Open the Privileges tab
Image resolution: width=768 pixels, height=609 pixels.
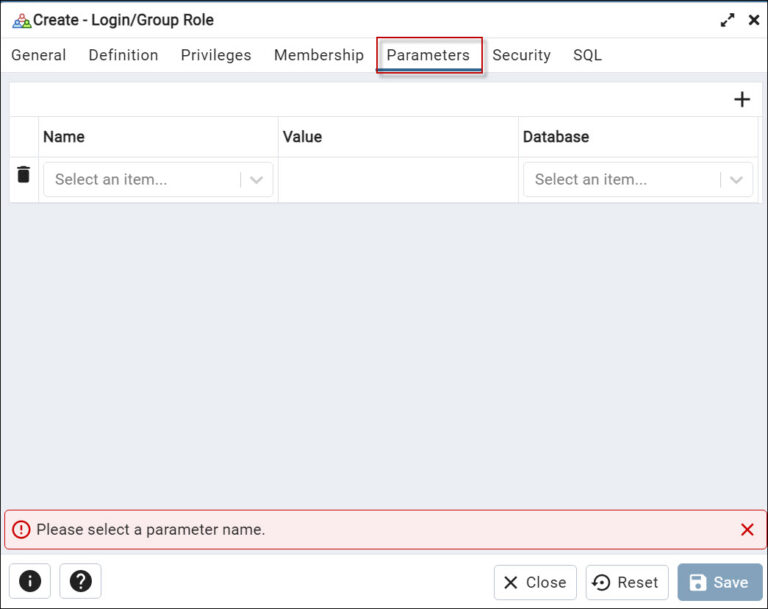216,55
